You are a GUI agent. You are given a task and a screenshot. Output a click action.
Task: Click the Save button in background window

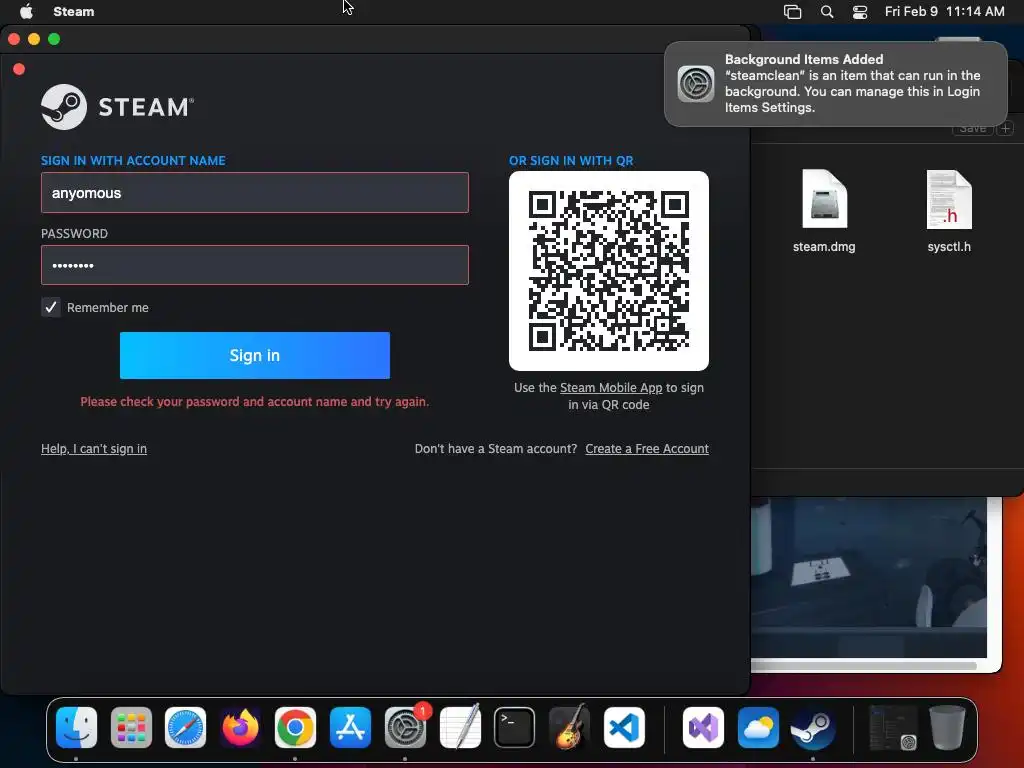(x=972, y=129)
